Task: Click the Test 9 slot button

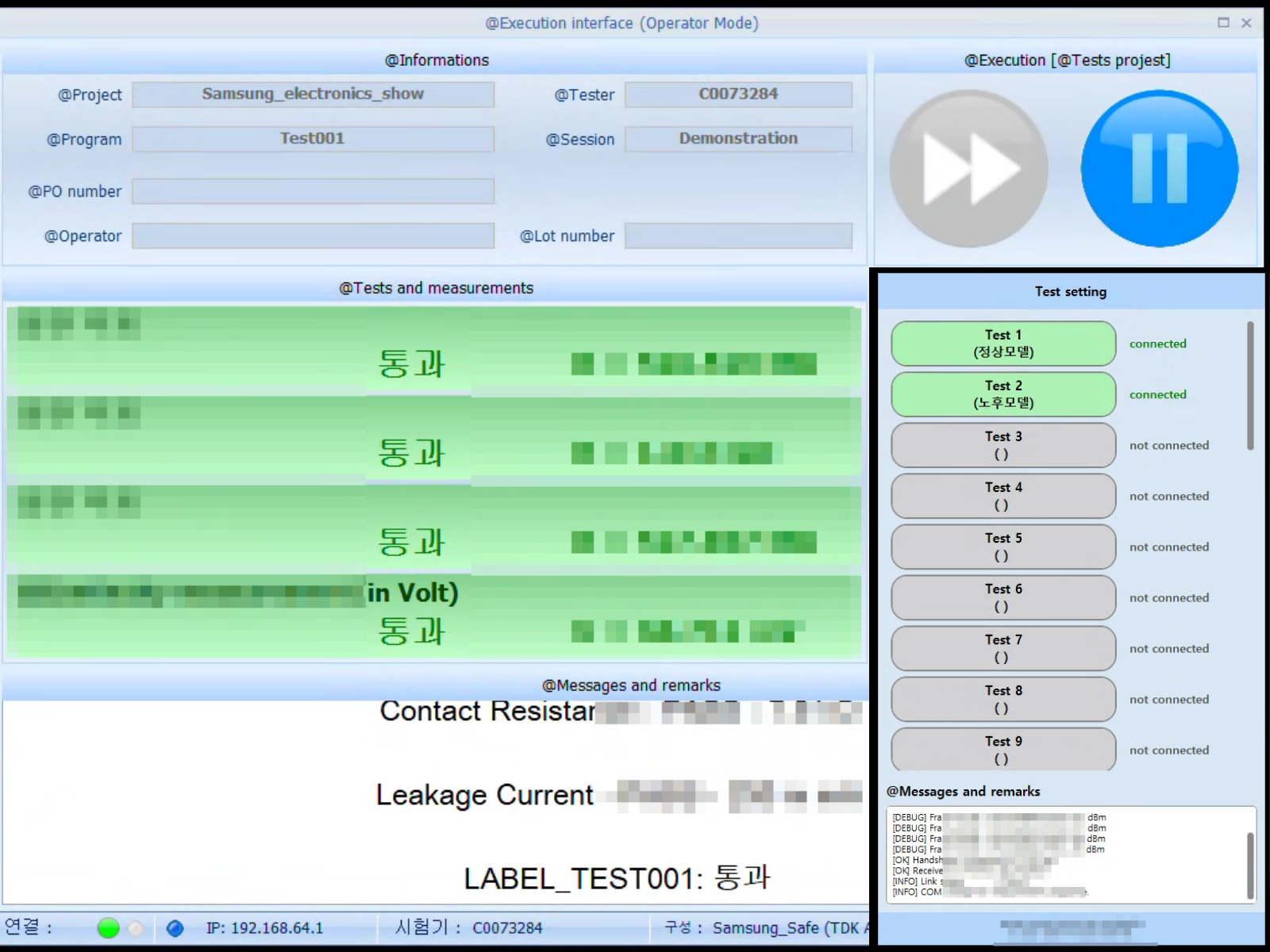Action: (x=1003, y=749)
